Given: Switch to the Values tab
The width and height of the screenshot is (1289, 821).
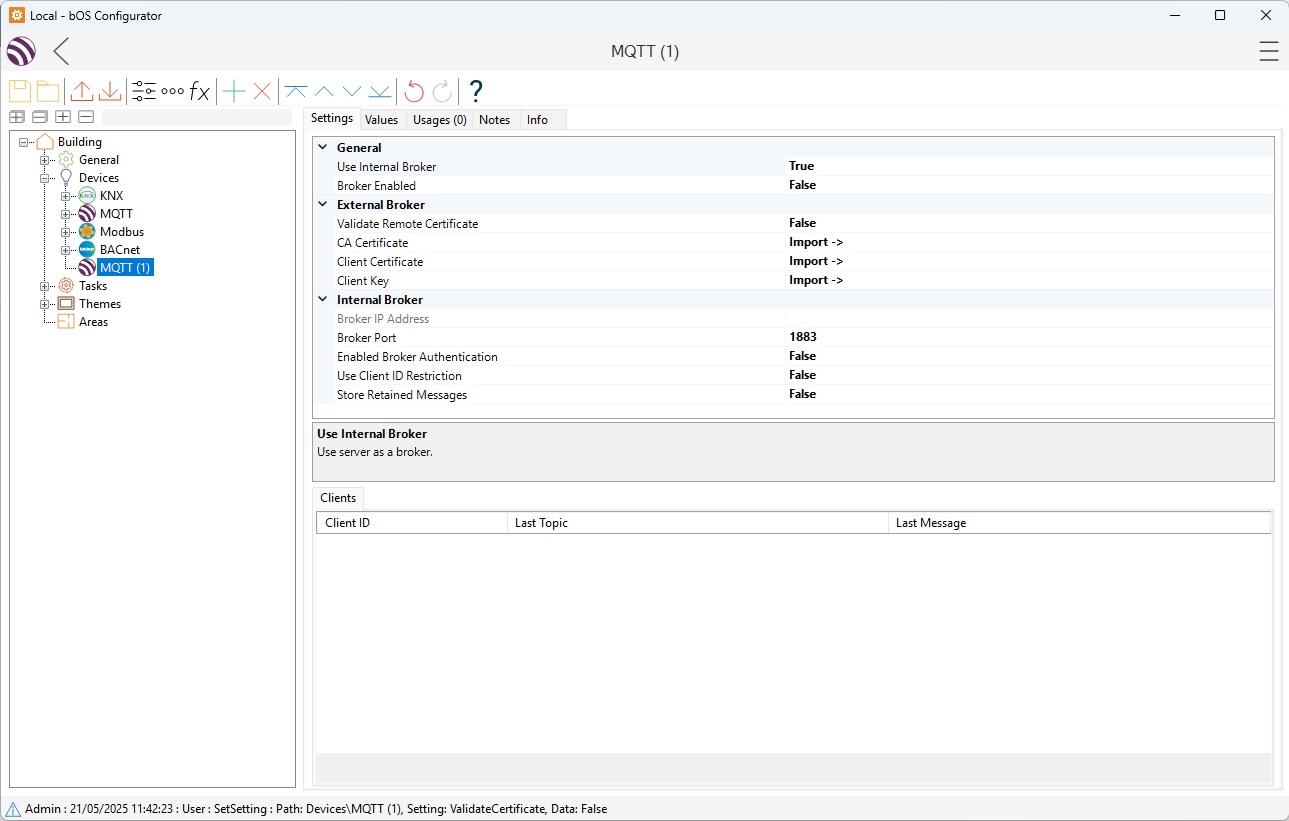Looking at the screenshot, I should point(381,120).
